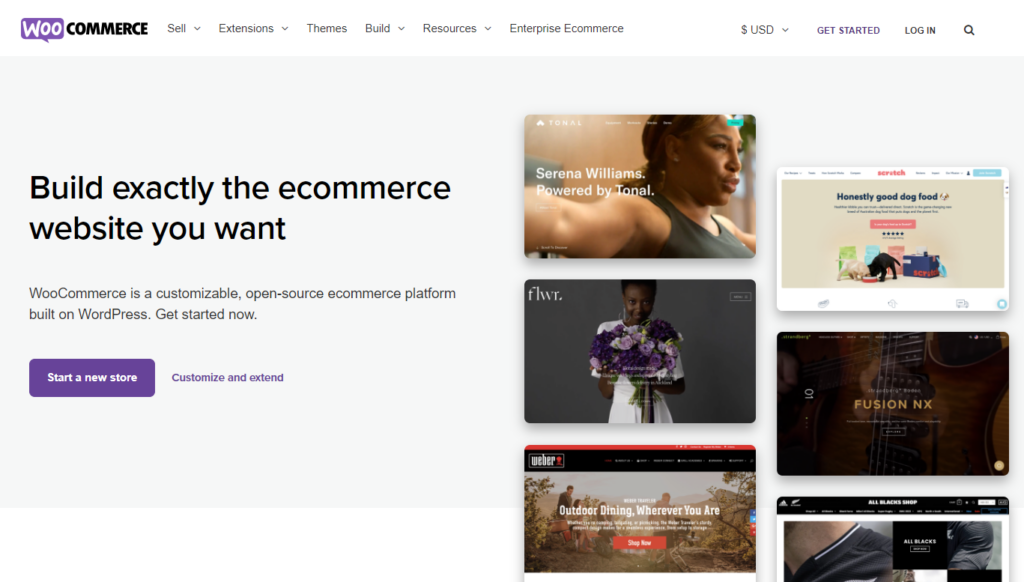Expand the Extensions menu
Viewport: 1024px width, 582px height.
click(253, 29)
